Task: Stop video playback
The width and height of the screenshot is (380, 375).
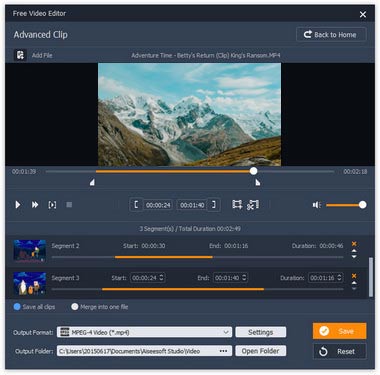Action: (69, 205)
